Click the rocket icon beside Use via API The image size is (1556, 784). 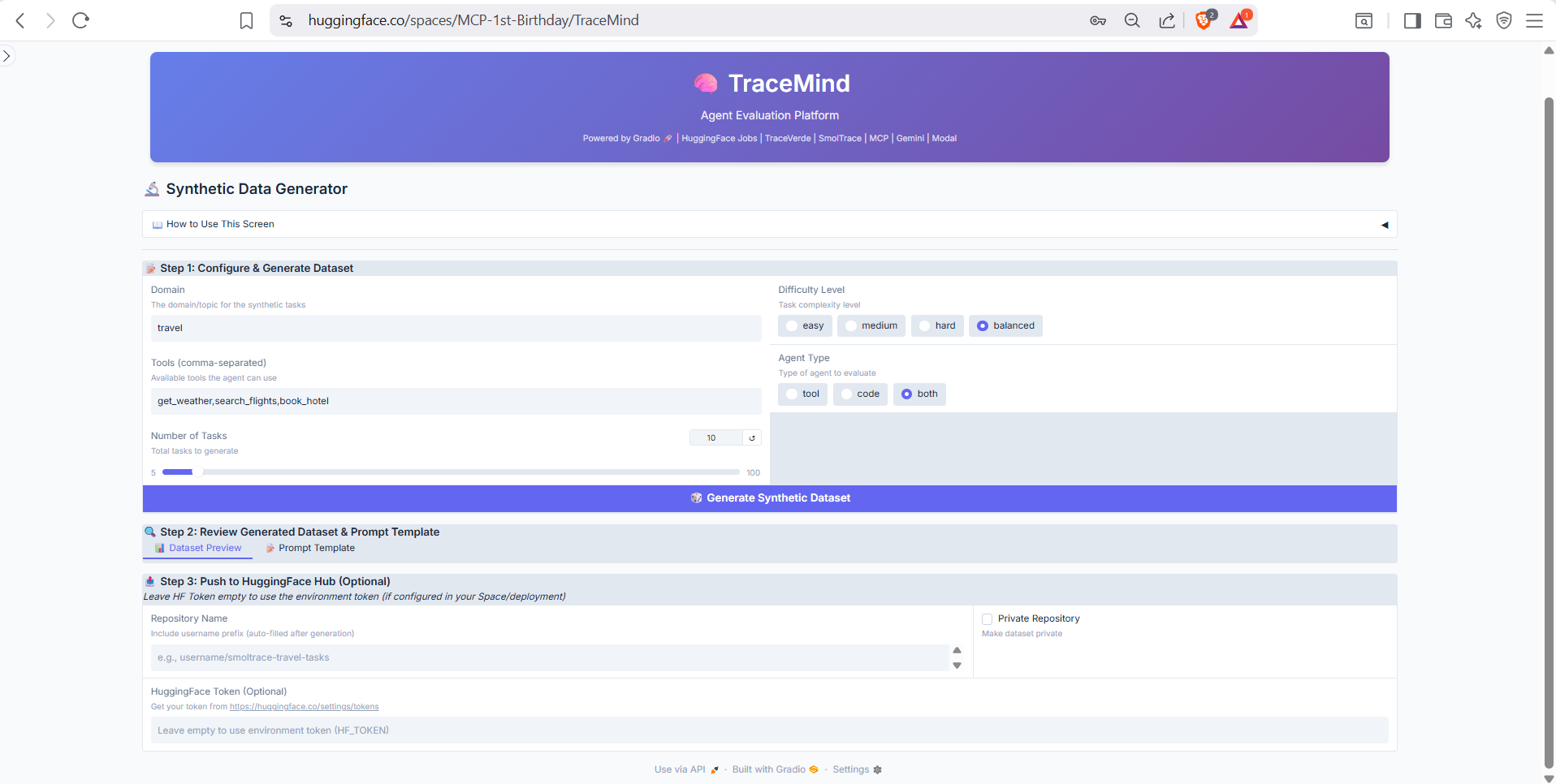tap(715, 769)
